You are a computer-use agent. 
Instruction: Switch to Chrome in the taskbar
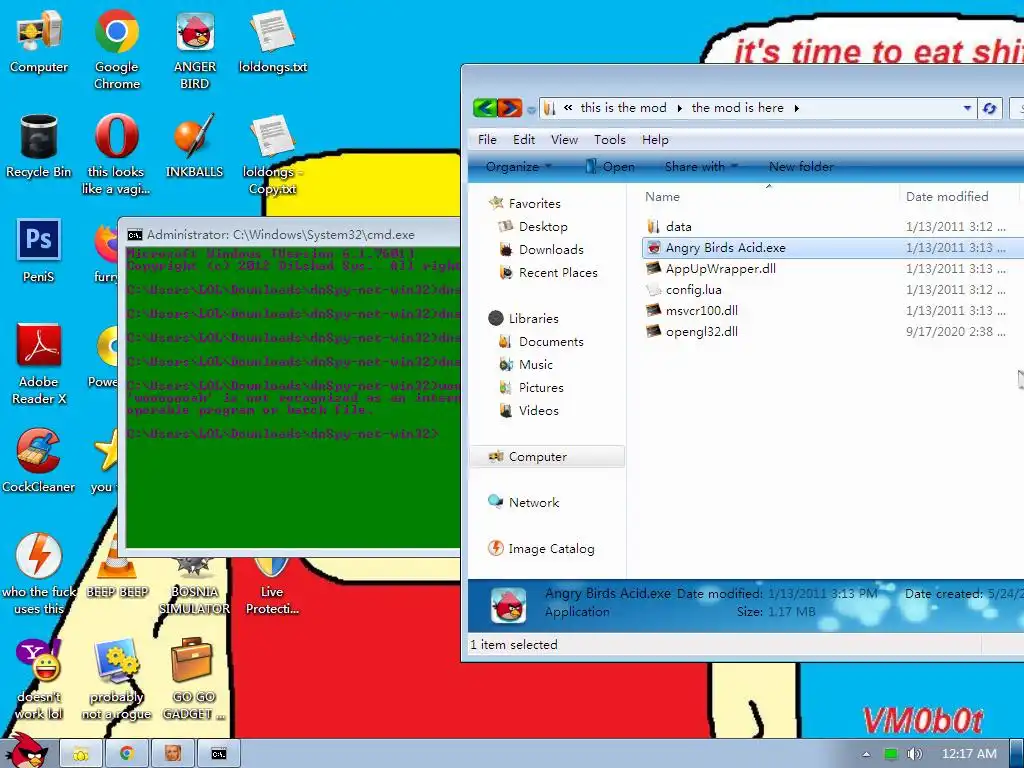[x=127, y=754]
